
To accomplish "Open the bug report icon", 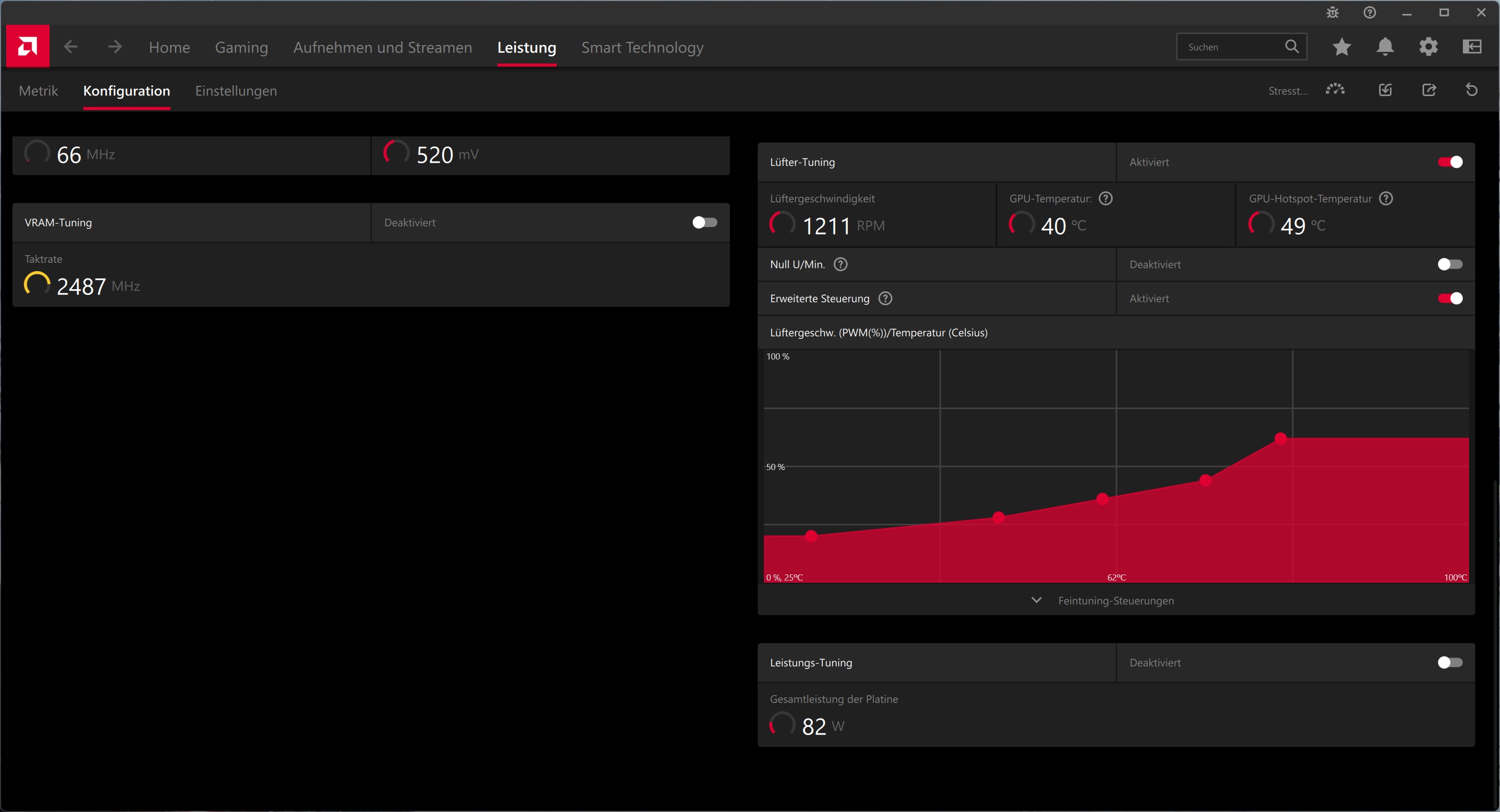I will pos(1332,12).
